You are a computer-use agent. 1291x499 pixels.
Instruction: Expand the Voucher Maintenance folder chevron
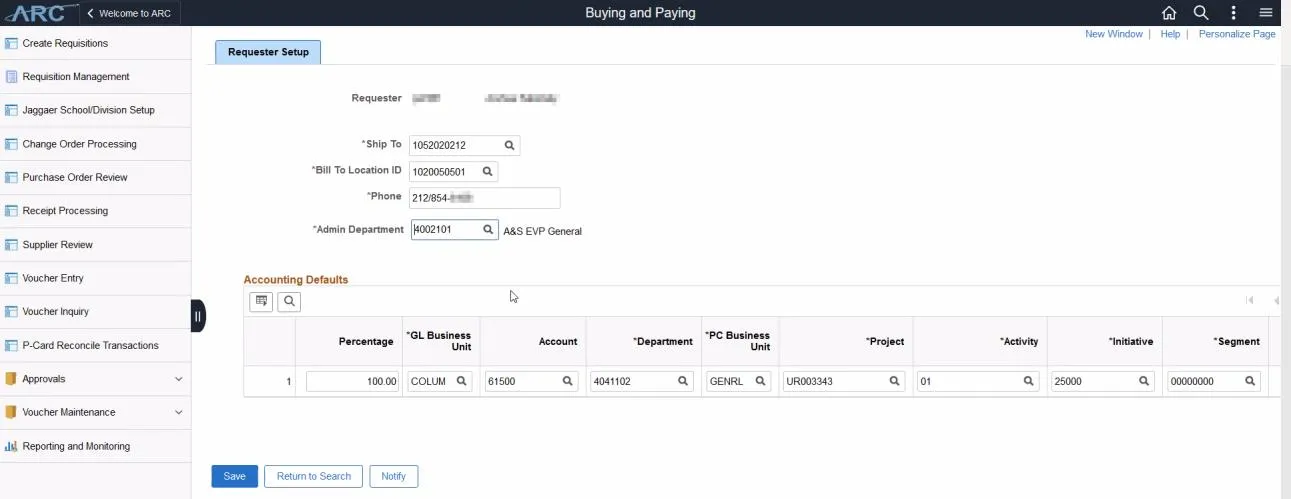179,412
